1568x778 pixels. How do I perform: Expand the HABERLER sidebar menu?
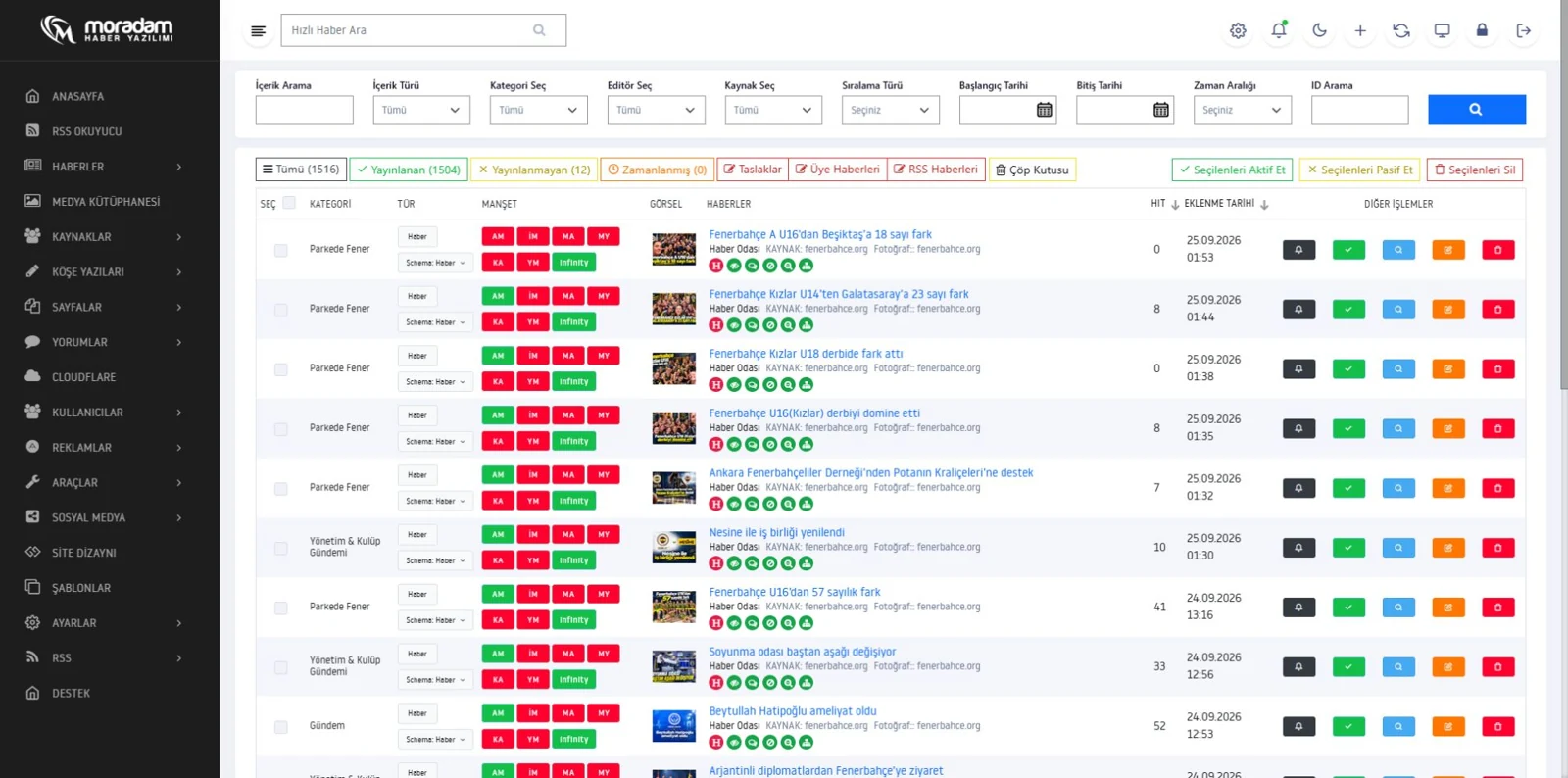point(103,167)
